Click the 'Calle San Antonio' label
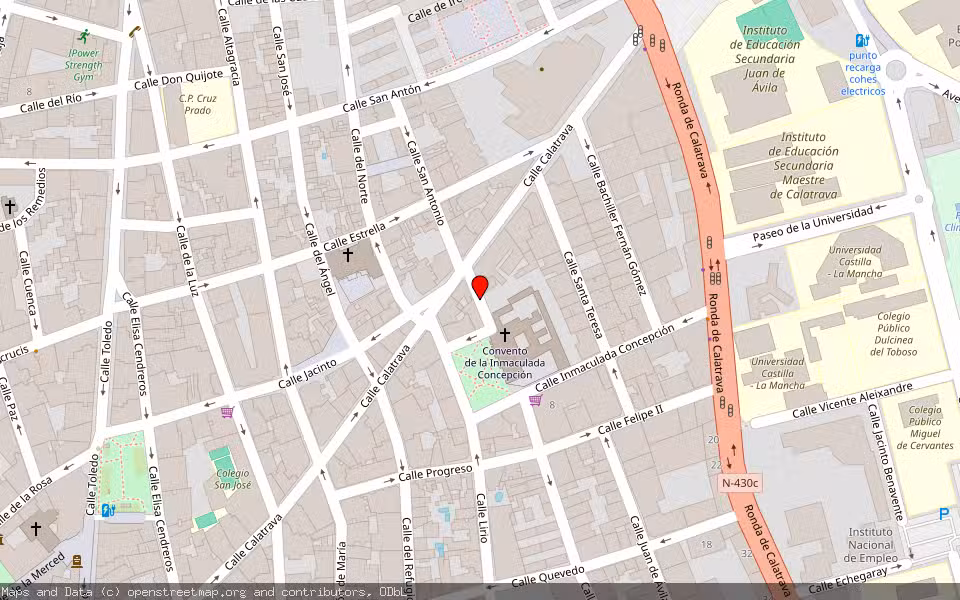960x600 pixels. [425, 183]
